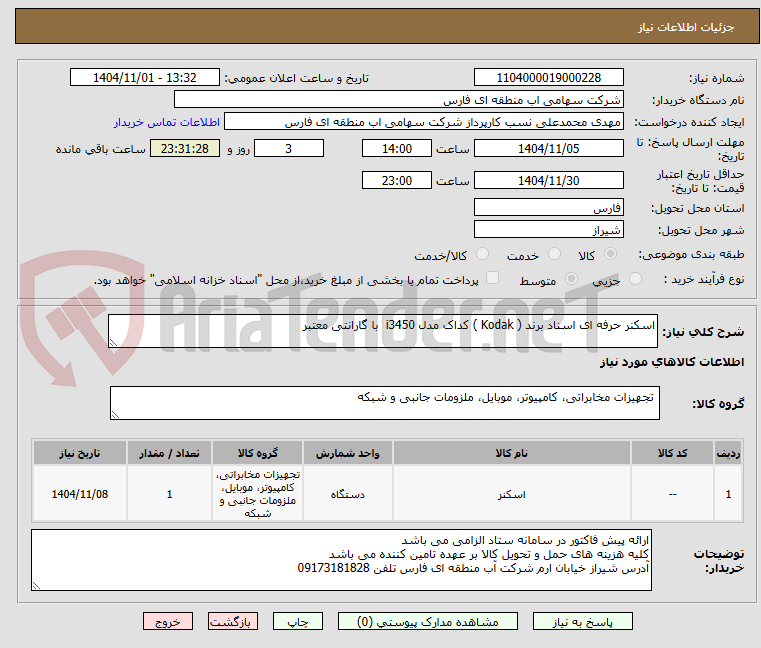Click the buyer organization name field
The height and width of the screenshot is (648, 761).
(x=398, y=100)
